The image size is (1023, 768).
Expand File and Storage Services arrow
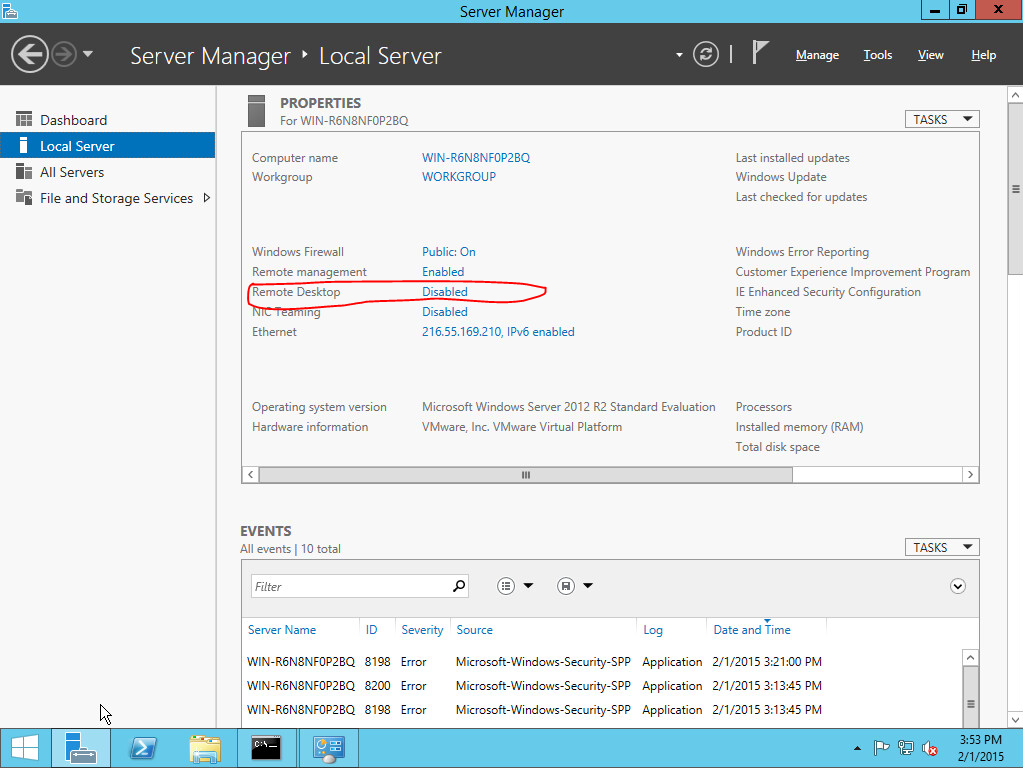click(x=207, y=198)
